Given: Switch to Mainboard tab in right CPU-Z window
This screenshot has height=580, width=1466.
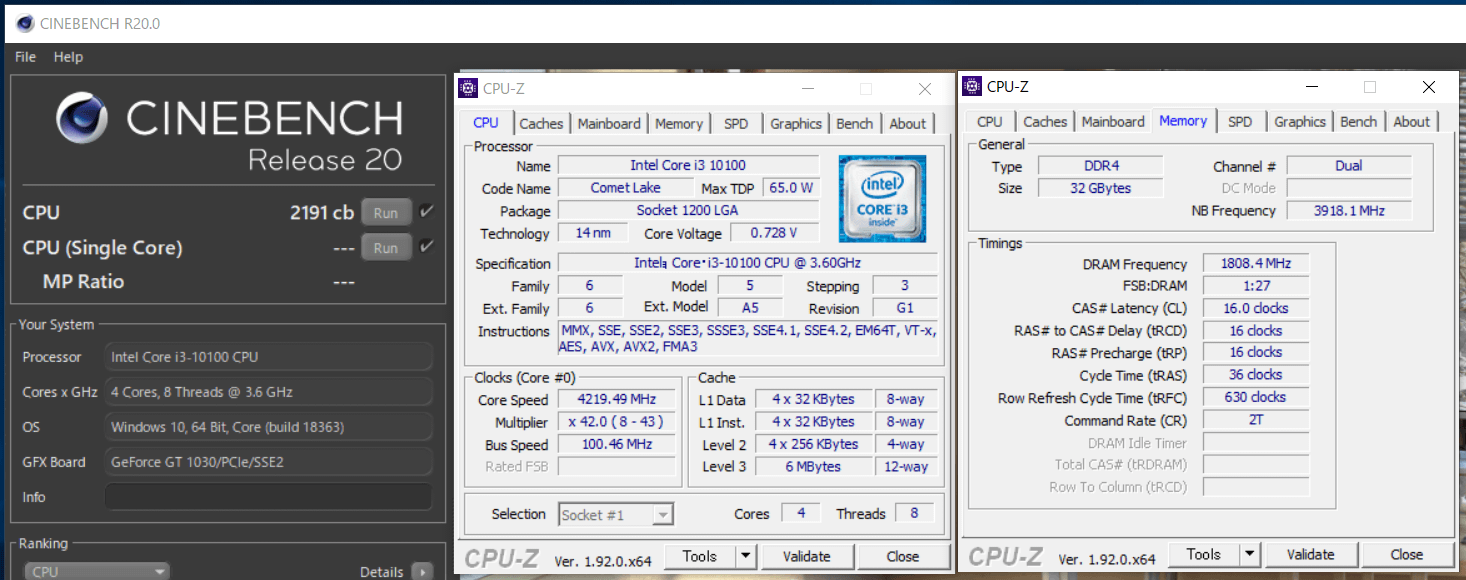Looking at the screenshot, I should tap(1113, 122).
